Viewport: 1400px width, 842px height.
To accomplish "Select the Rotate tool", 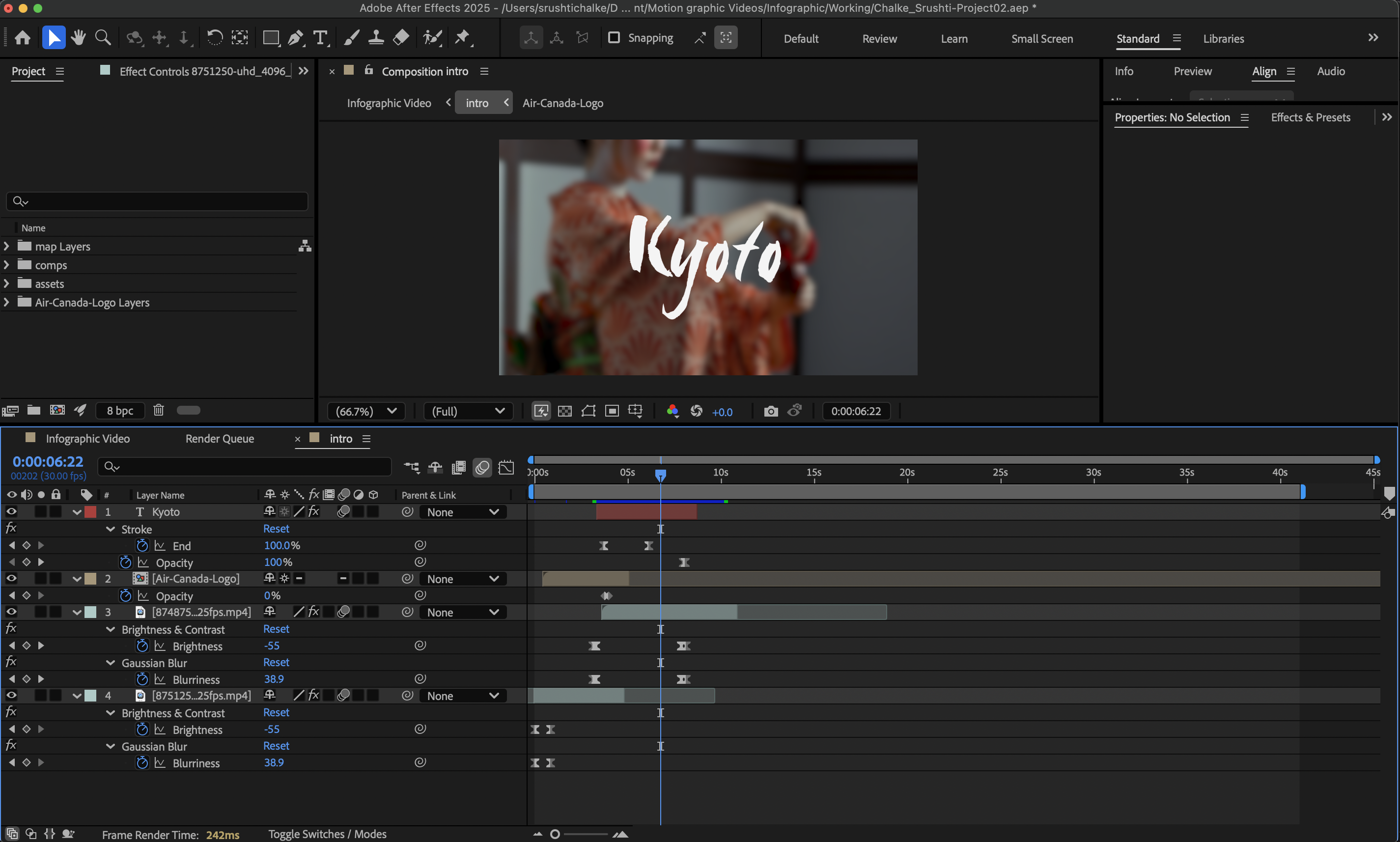I will (x=215, y=37).
